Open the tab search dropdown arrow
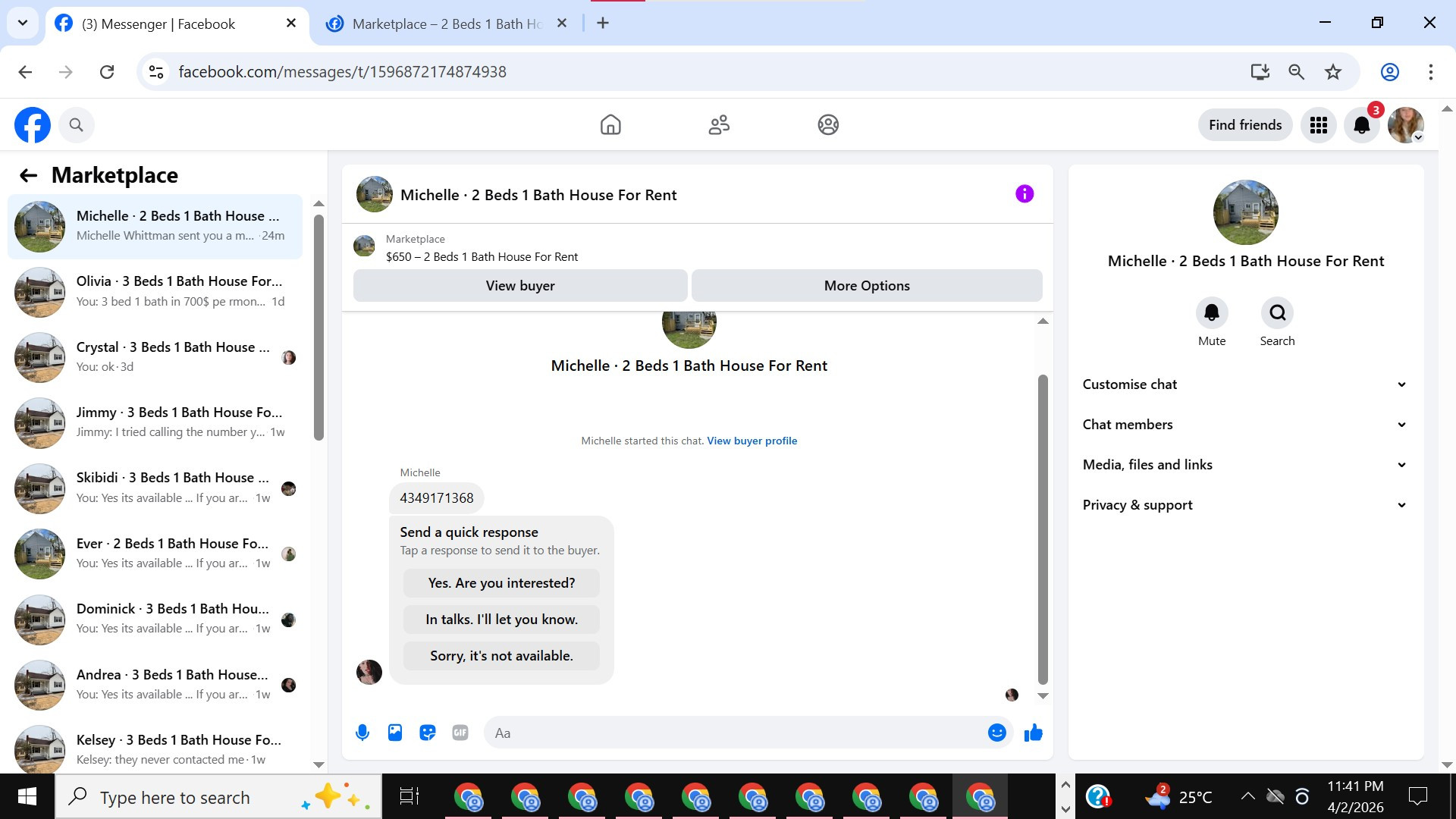Image resolution: width=1456 pixels, height=819 pixels. [23, 23]
